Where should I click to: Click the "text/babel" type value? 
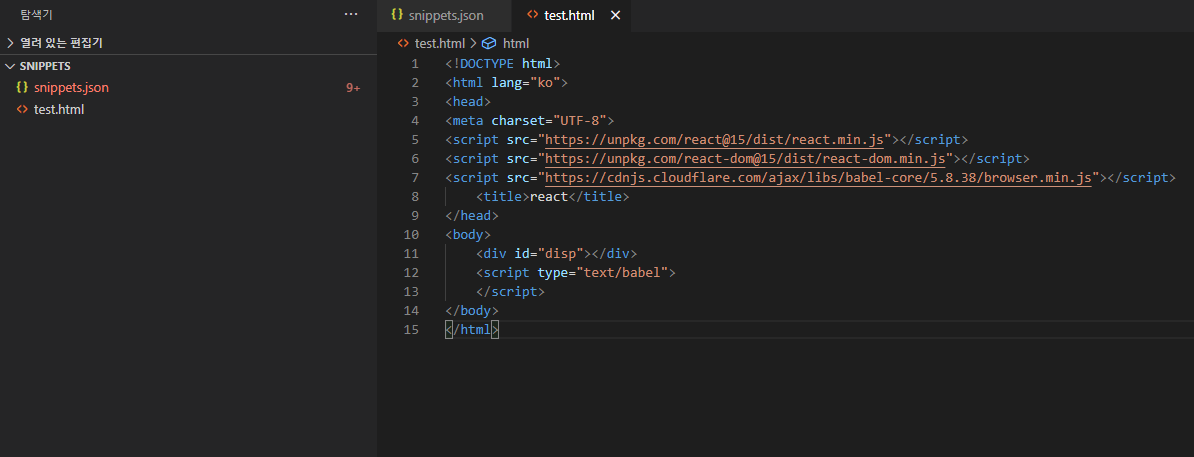tap(622, 273)
